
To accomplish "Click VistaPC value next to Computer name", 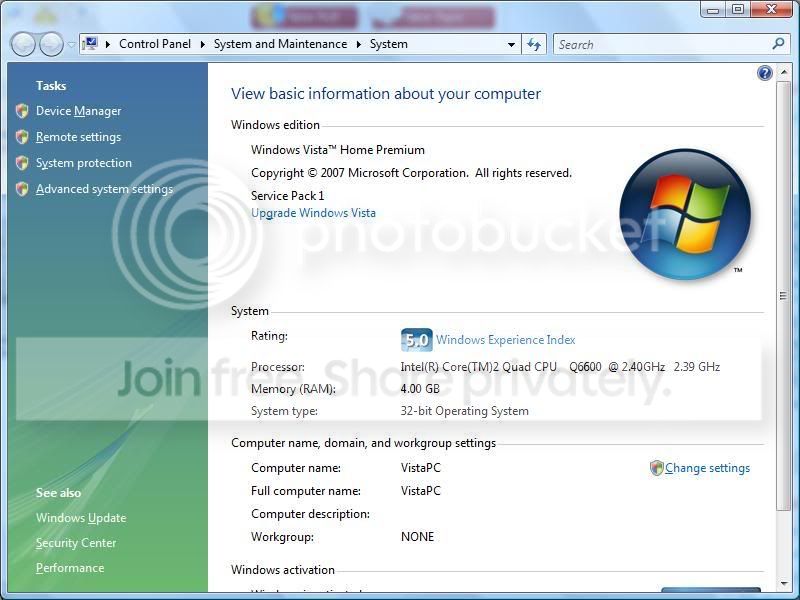I will [420, 468].
